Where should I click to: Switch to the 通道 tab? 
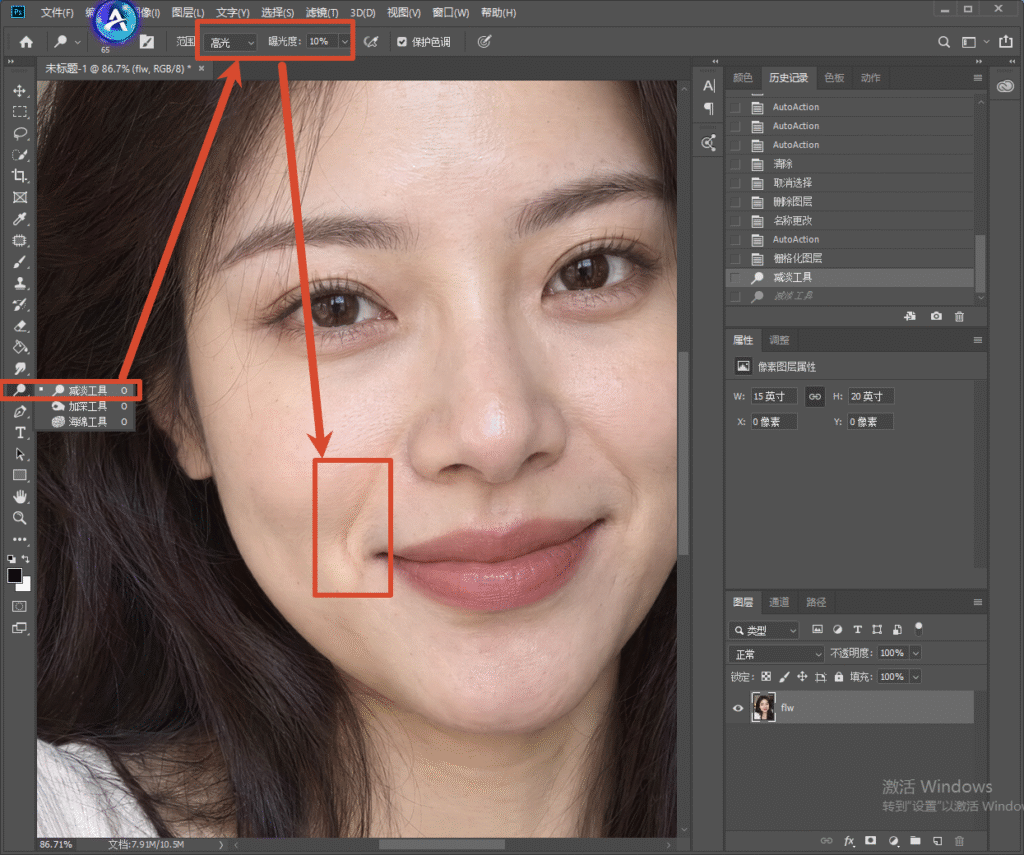click(x=779, y=602)
